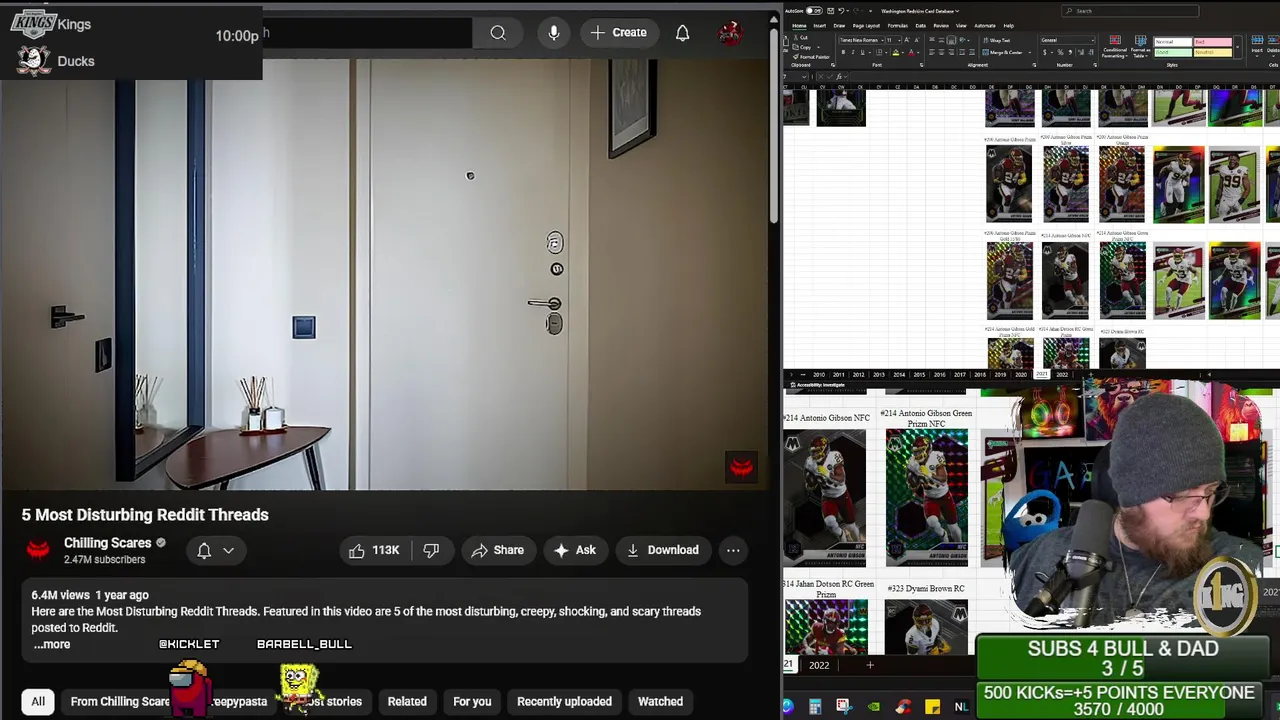Select Recently uploaded filter chip
Screen dimensions: 1280x720
pyautogui.click(x=564, y=701)
